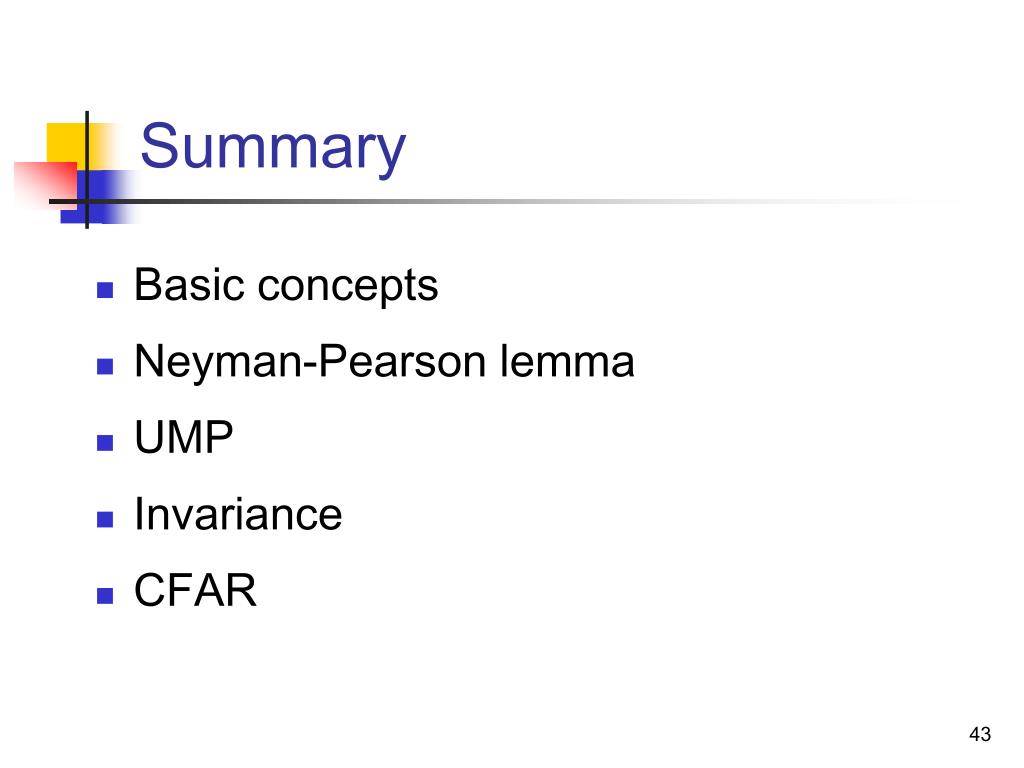The height and width of the screenshot is (768, 1024).
Task: Click the bullet marker beside Invariance
Action: tap(104, 519)
